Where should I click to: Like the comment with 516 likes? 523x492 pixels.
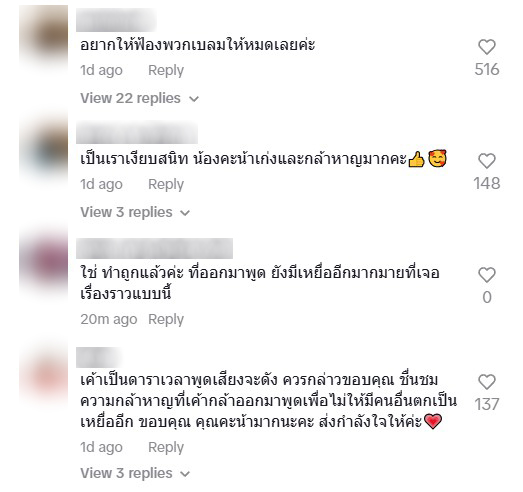(x=487, y=47)
